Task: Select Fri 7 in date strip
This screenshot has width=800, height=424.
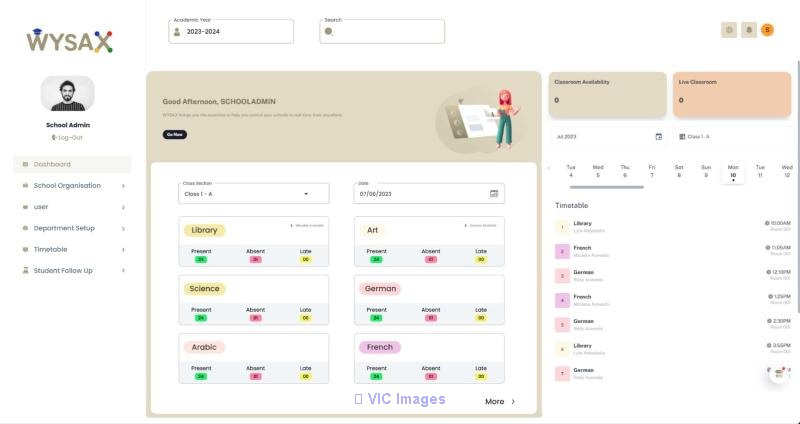Action: 652,171
